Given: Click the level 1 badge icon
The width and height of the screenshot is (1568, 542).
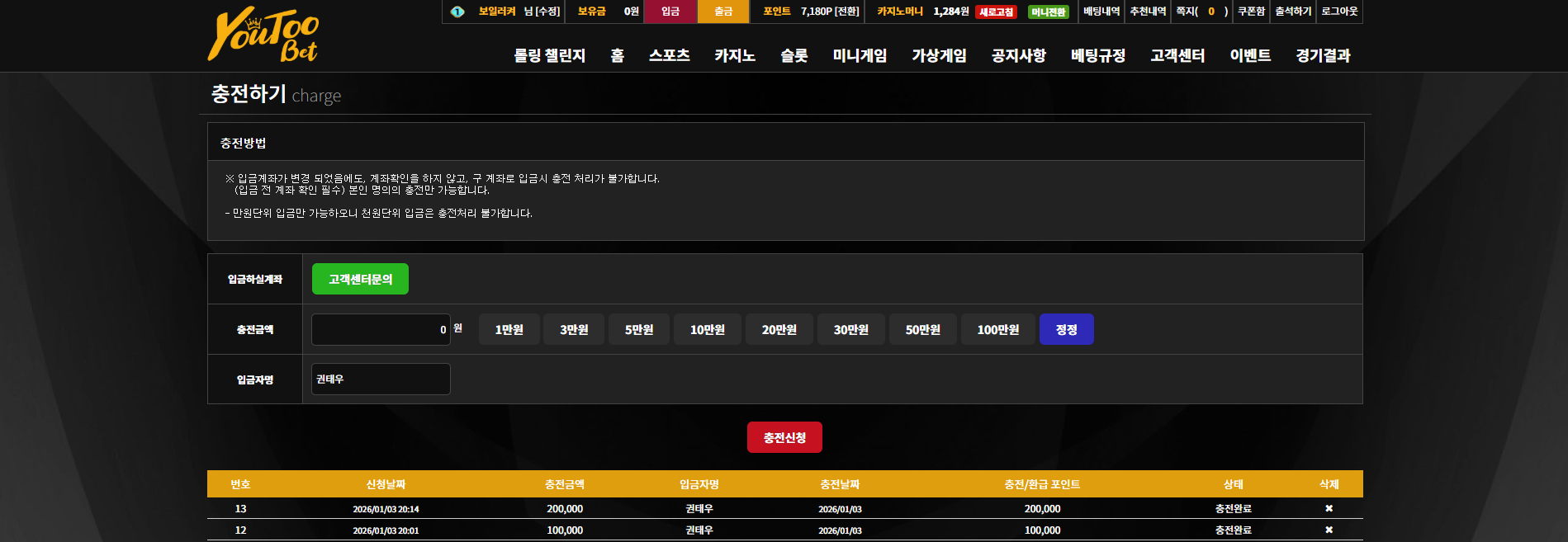Looking at the screenshot, I should coord(457,12).
